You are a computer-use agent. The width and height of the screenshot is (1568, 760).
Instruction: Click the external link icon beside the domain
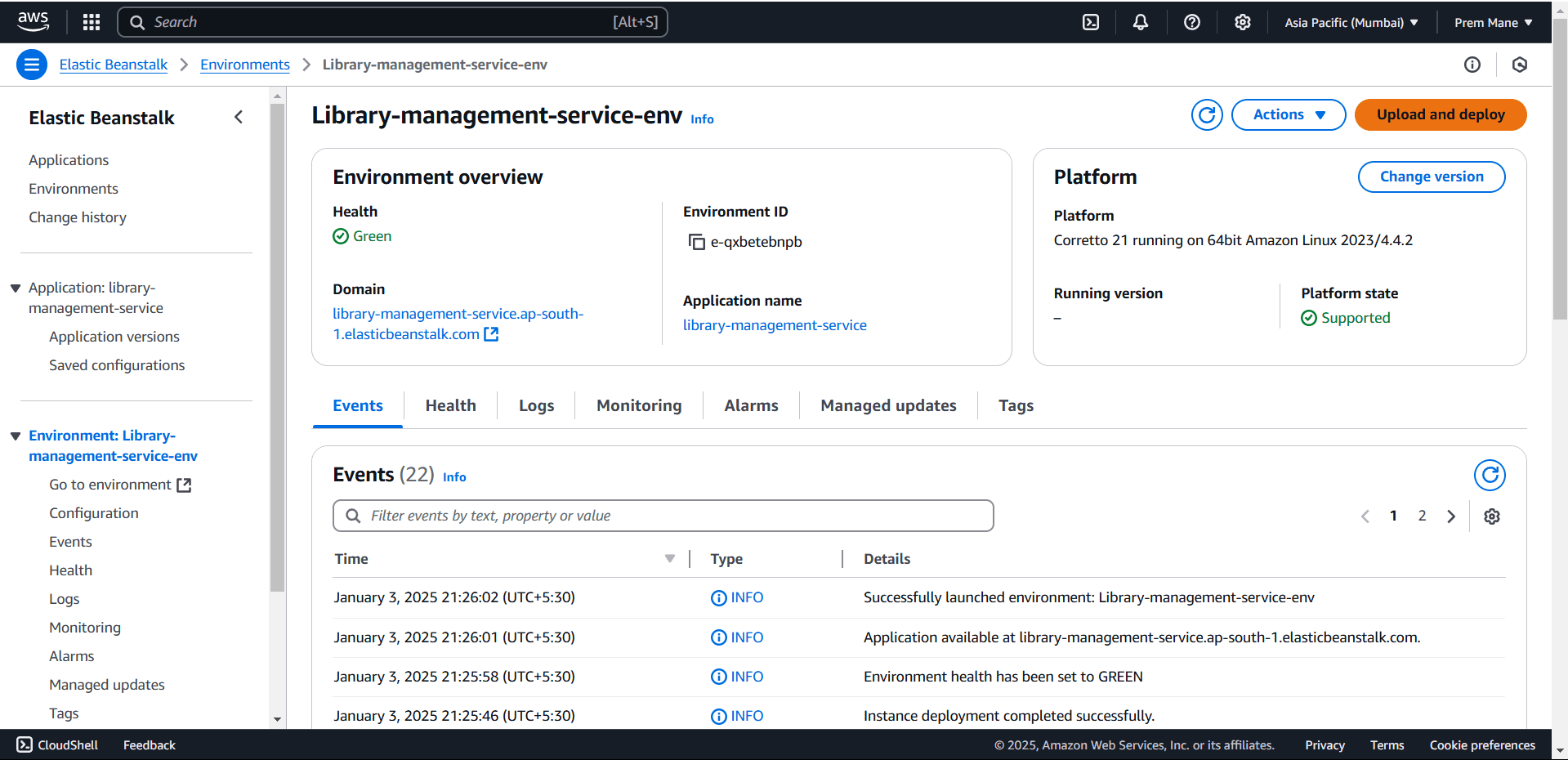[x=491, y=334]
